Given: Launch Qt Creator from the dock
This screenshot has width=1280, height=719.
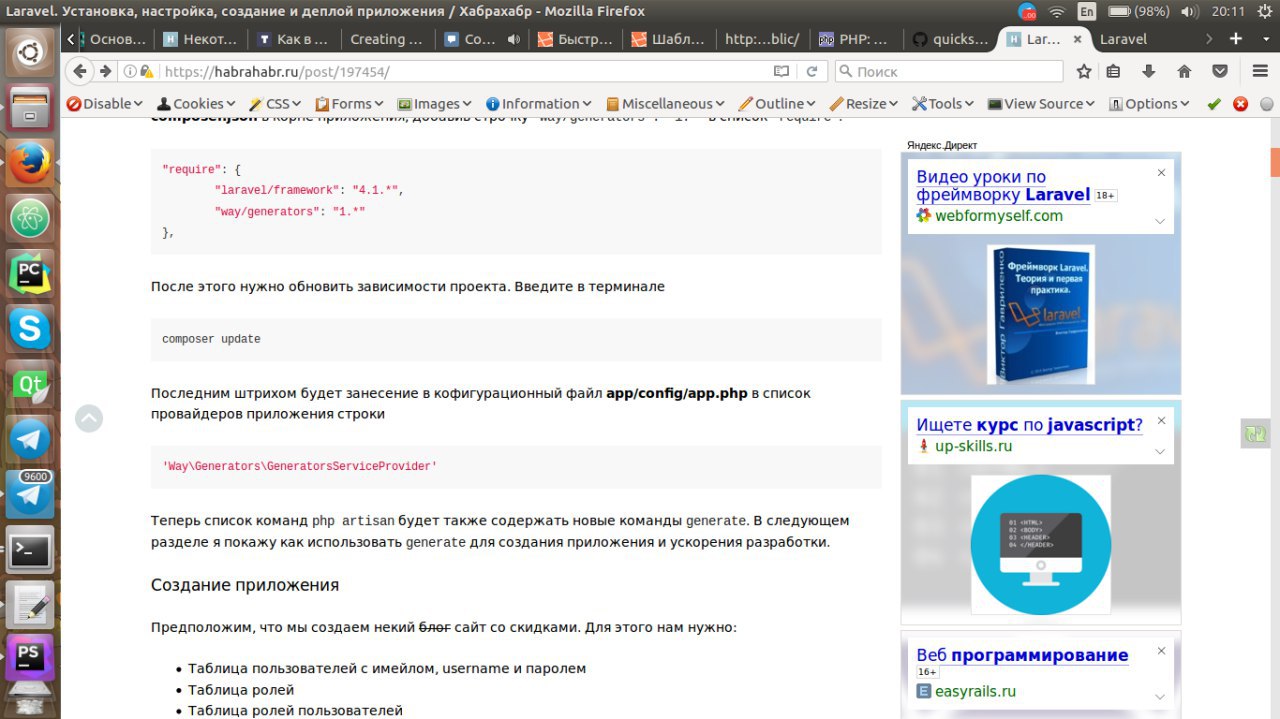Looking at the screenshot, I should coord(30,384).
